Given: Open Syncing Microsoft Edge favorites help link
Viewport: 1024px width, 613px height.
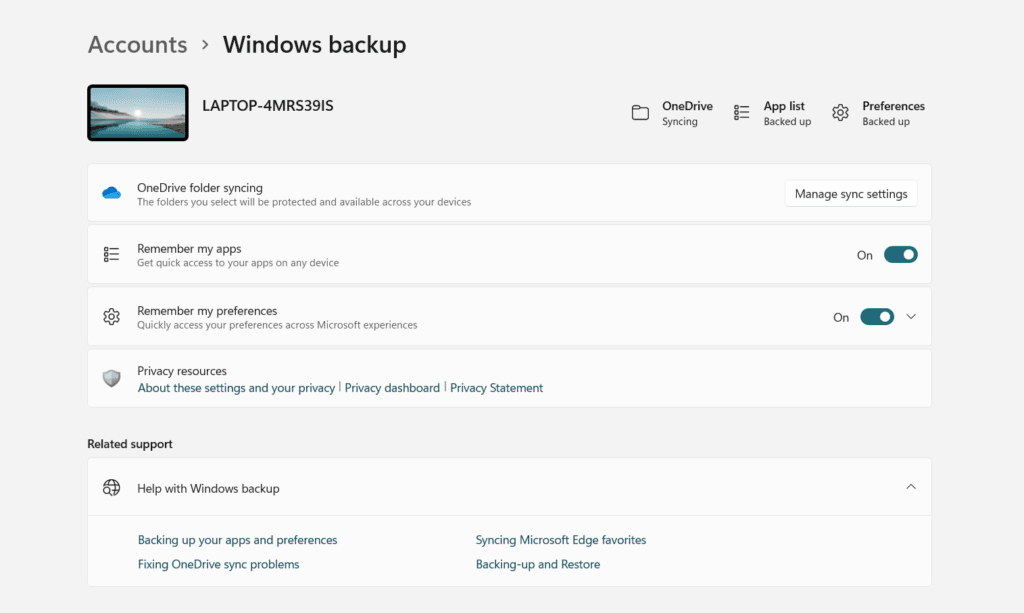Looking at the screenshot, I should point(561,540).
